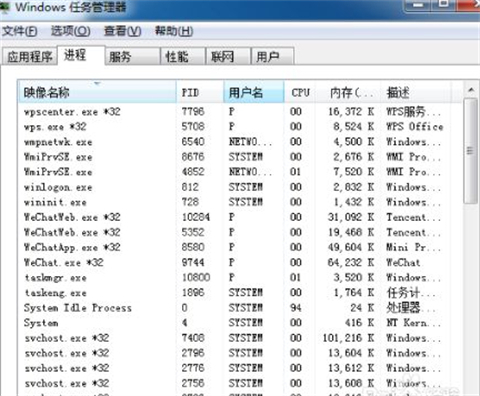
Task: Select the System Idle Process row
Action: [240, 308]
